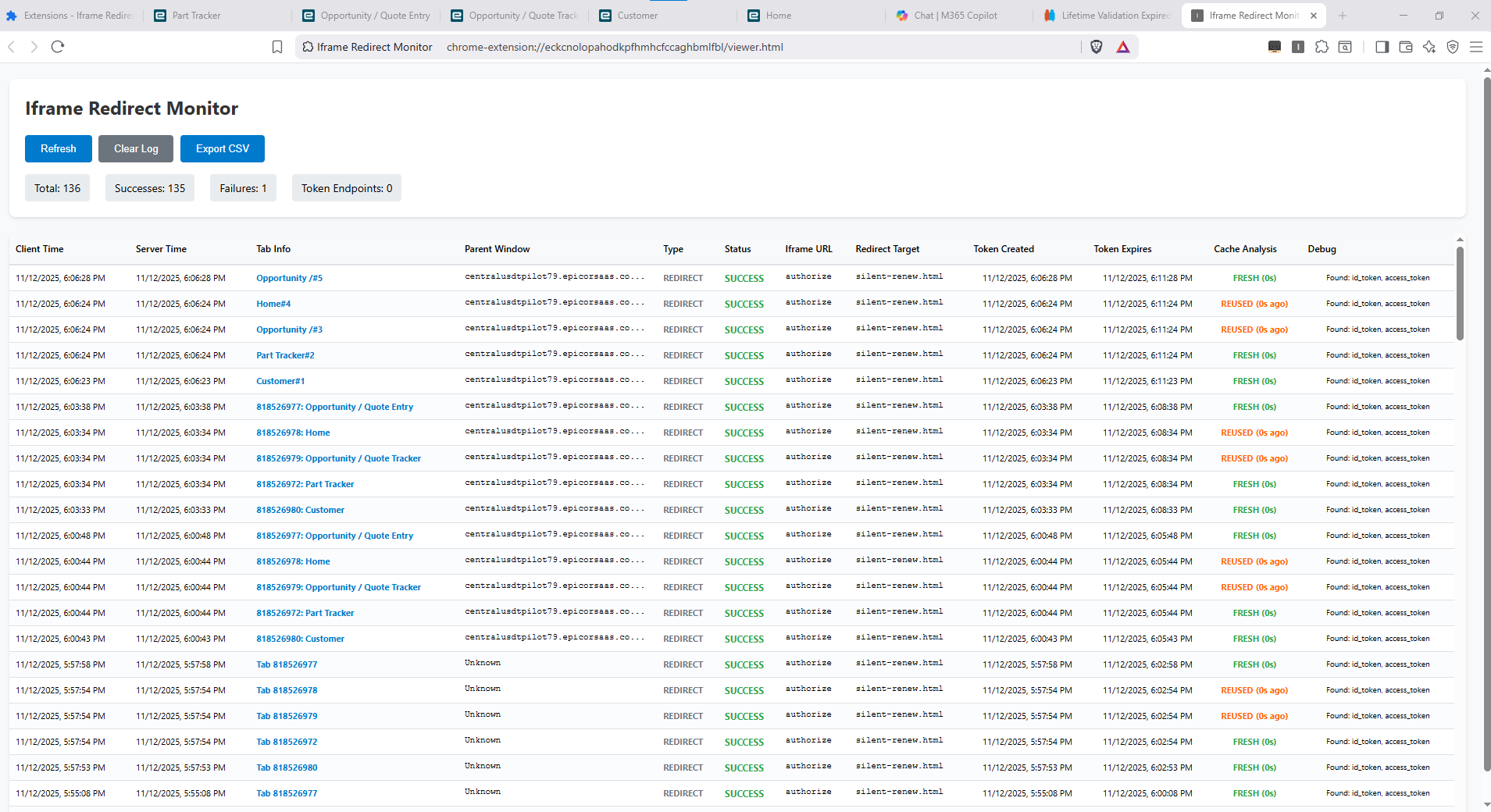Open the Brave Wallet icon
Screen dimensions: 1491x812
1405,47
